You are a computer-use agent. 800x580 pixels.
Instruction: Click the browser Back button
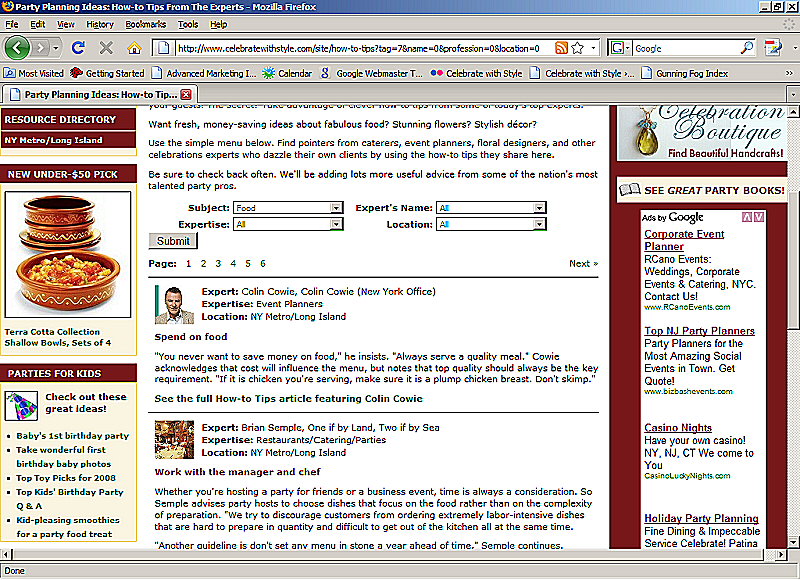17,47
